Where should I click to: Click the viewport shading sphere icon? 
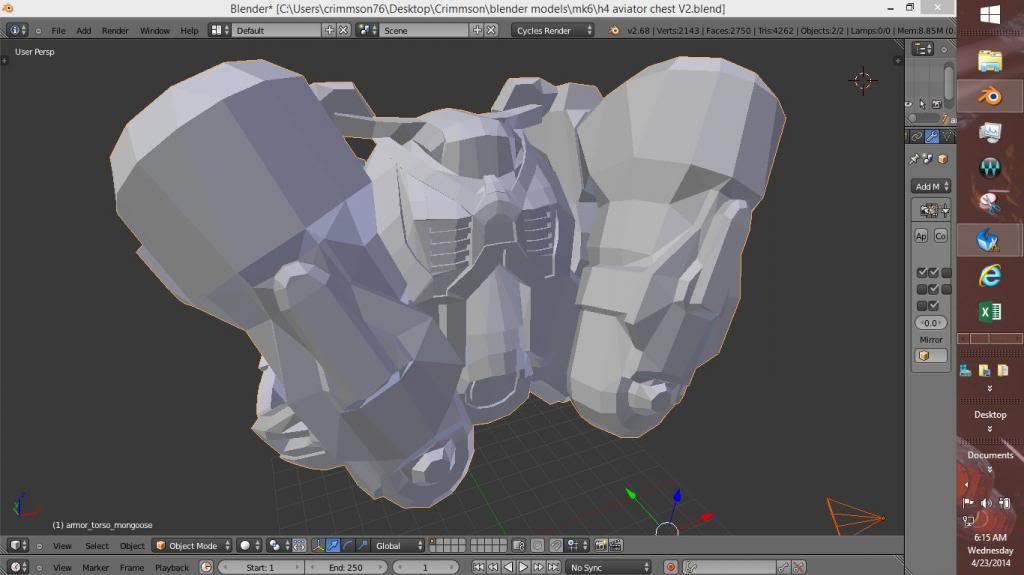pos(246,546)
